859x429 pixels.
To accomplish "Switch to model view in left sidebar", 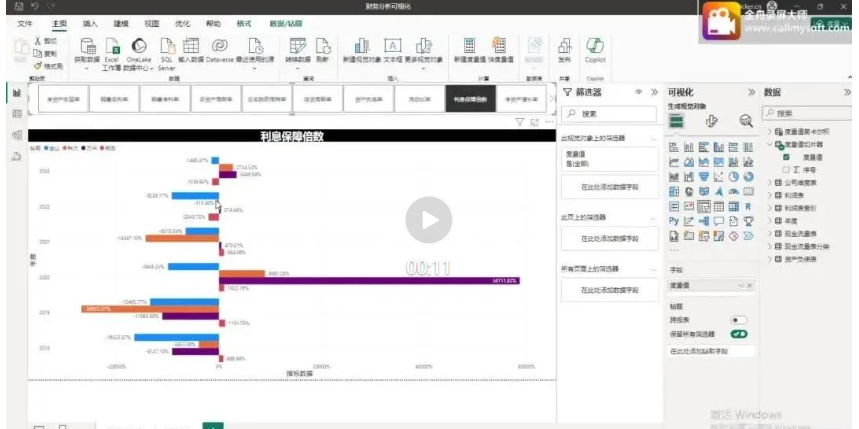I will 16,135.
